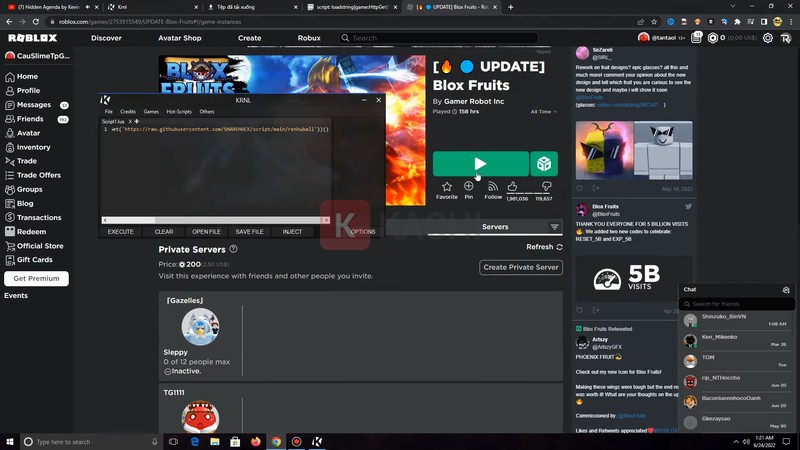The width and height of the screenshot is (800, 450).
Task: Click the INJECT button in KRNL
Action: pos(292,232)
